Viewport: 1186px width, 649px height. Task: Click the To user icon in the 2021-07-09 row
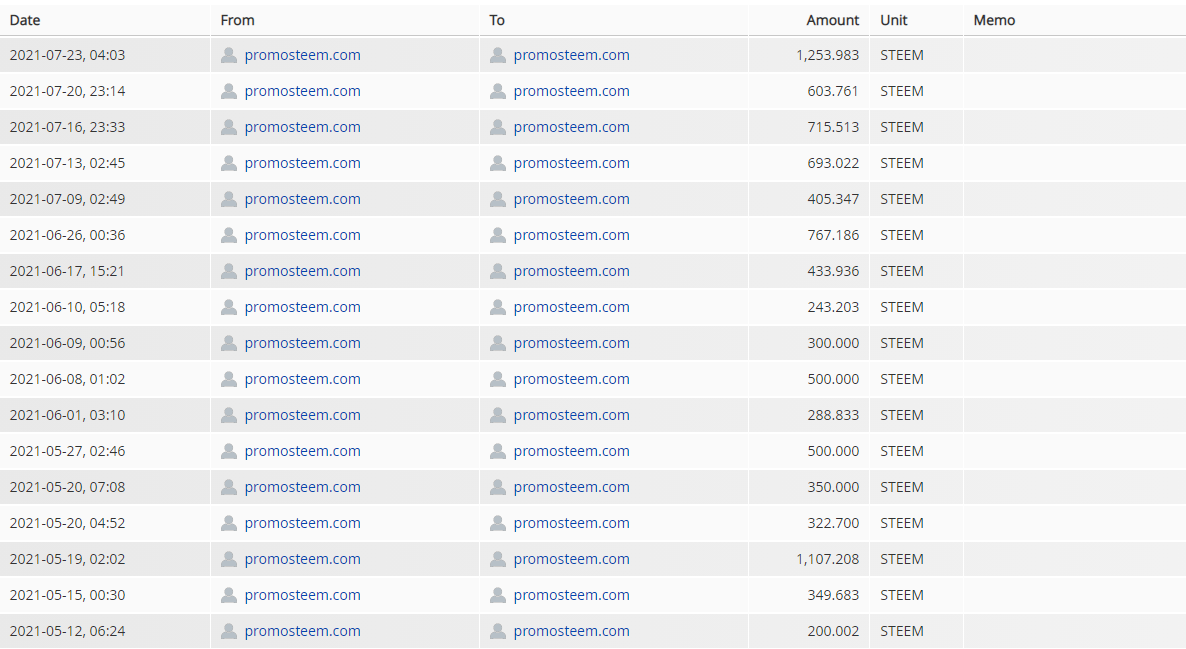[498, 199]
